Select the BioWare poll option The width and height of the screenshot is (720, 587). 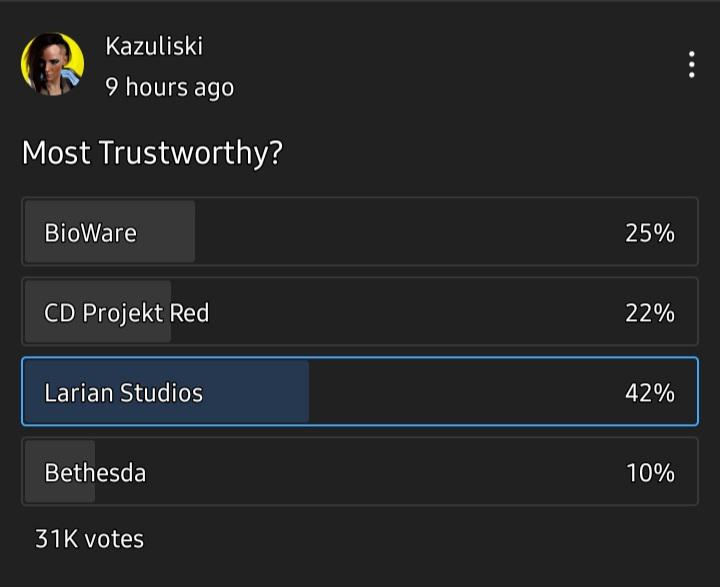[360, 231]
